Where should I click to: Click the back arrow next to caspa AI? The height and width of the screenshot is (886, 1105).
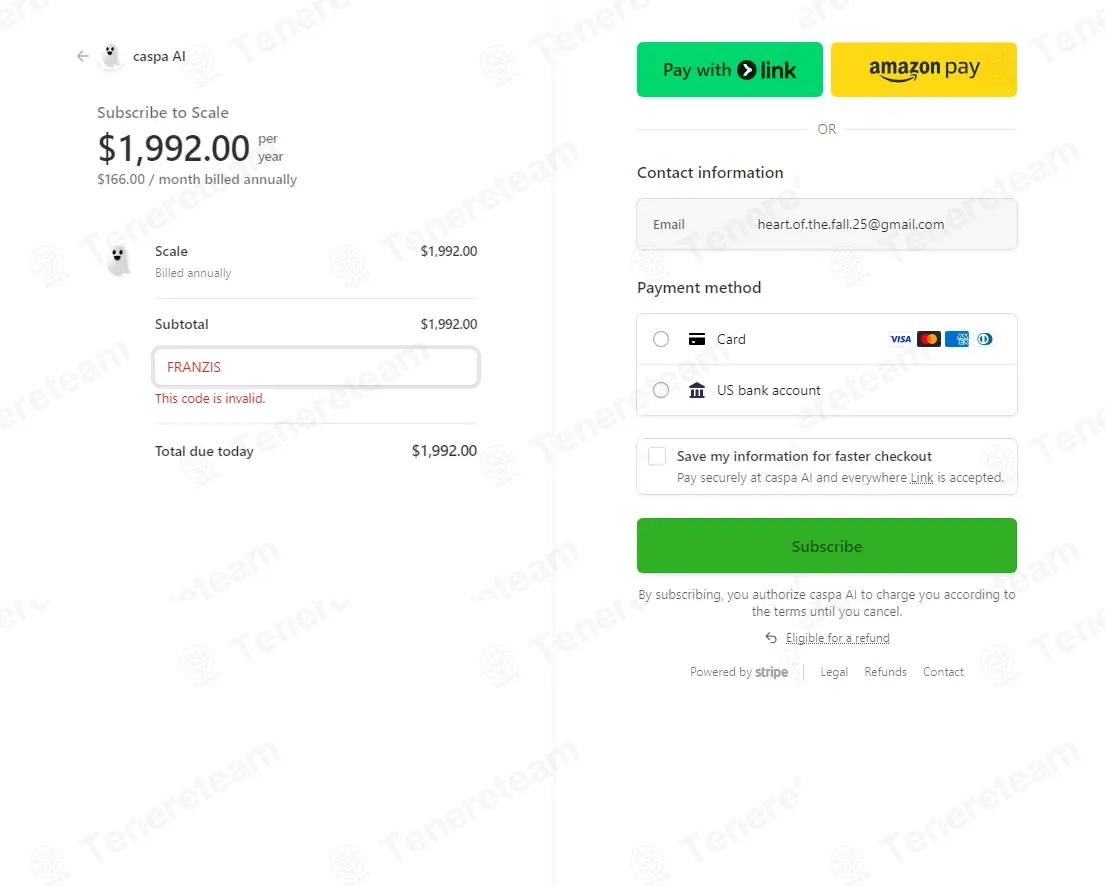click(83, 57)
